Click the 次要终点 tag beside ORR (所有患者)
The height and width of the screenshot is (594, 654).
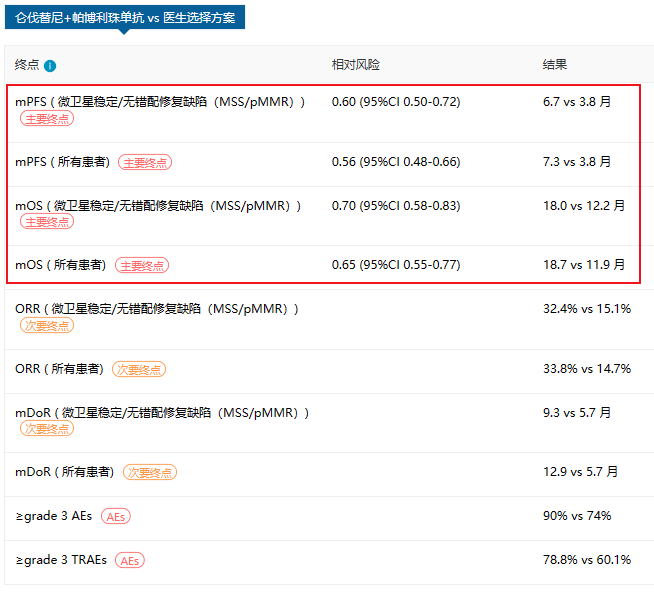pyautogui.click(x=138, y=369)
